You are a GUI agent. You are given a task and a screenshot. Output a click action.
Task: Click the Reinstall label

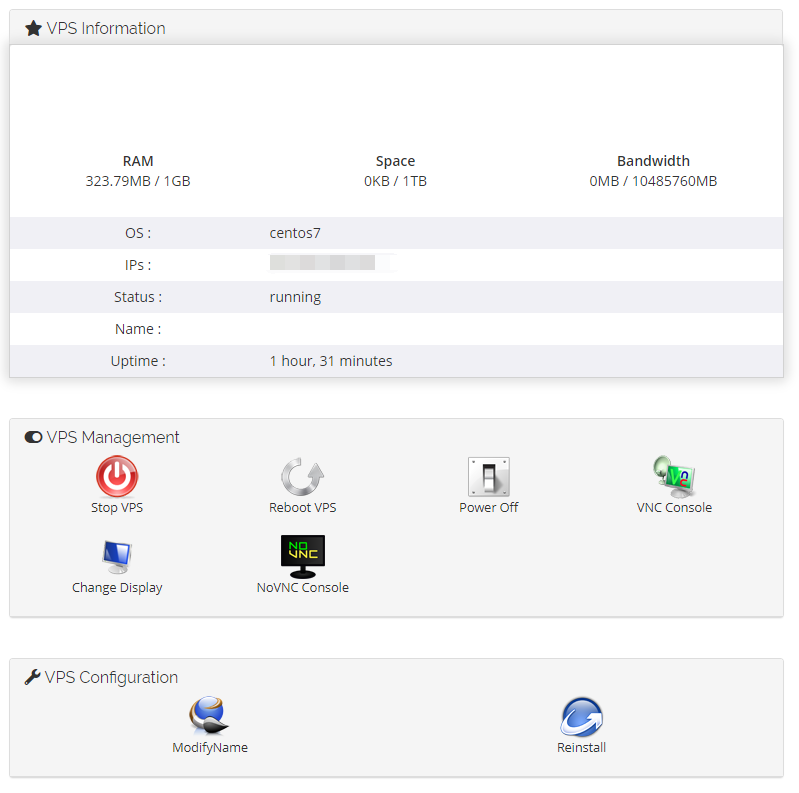coord(581,748)
